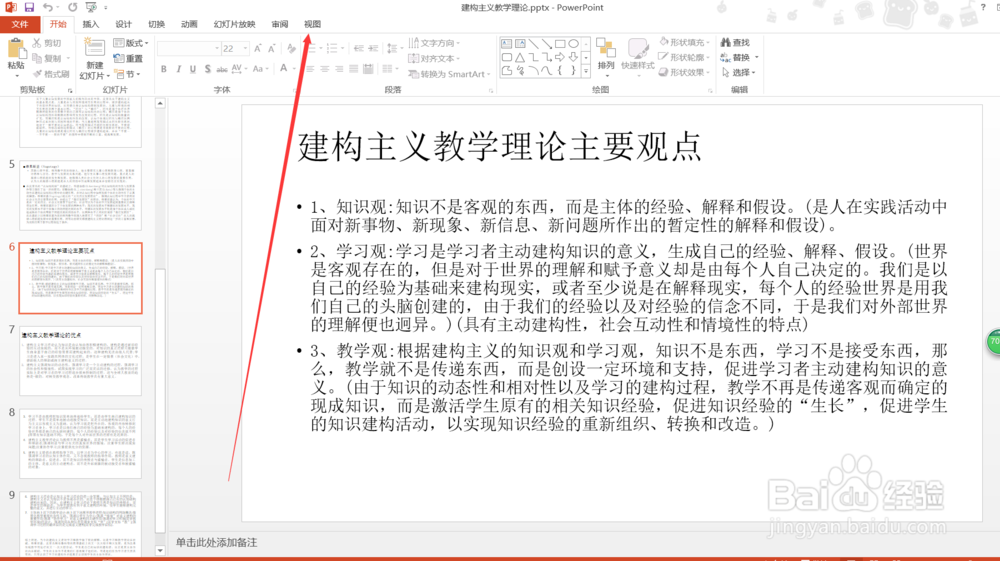Toggle Underline formatting
This screenshot has width=1000, height=561.
pyautogui.click(x=193, y=69)
